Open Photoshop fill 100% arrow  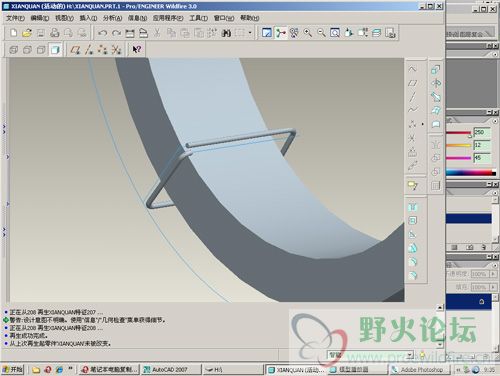pyautogui.click(x=492, y=287)
